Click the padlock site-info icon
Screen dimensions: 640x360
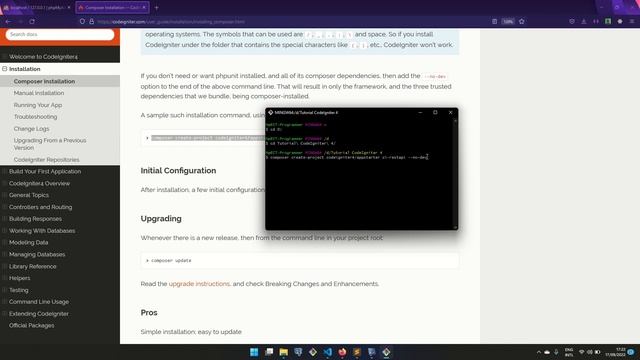[x=91, y=21]
